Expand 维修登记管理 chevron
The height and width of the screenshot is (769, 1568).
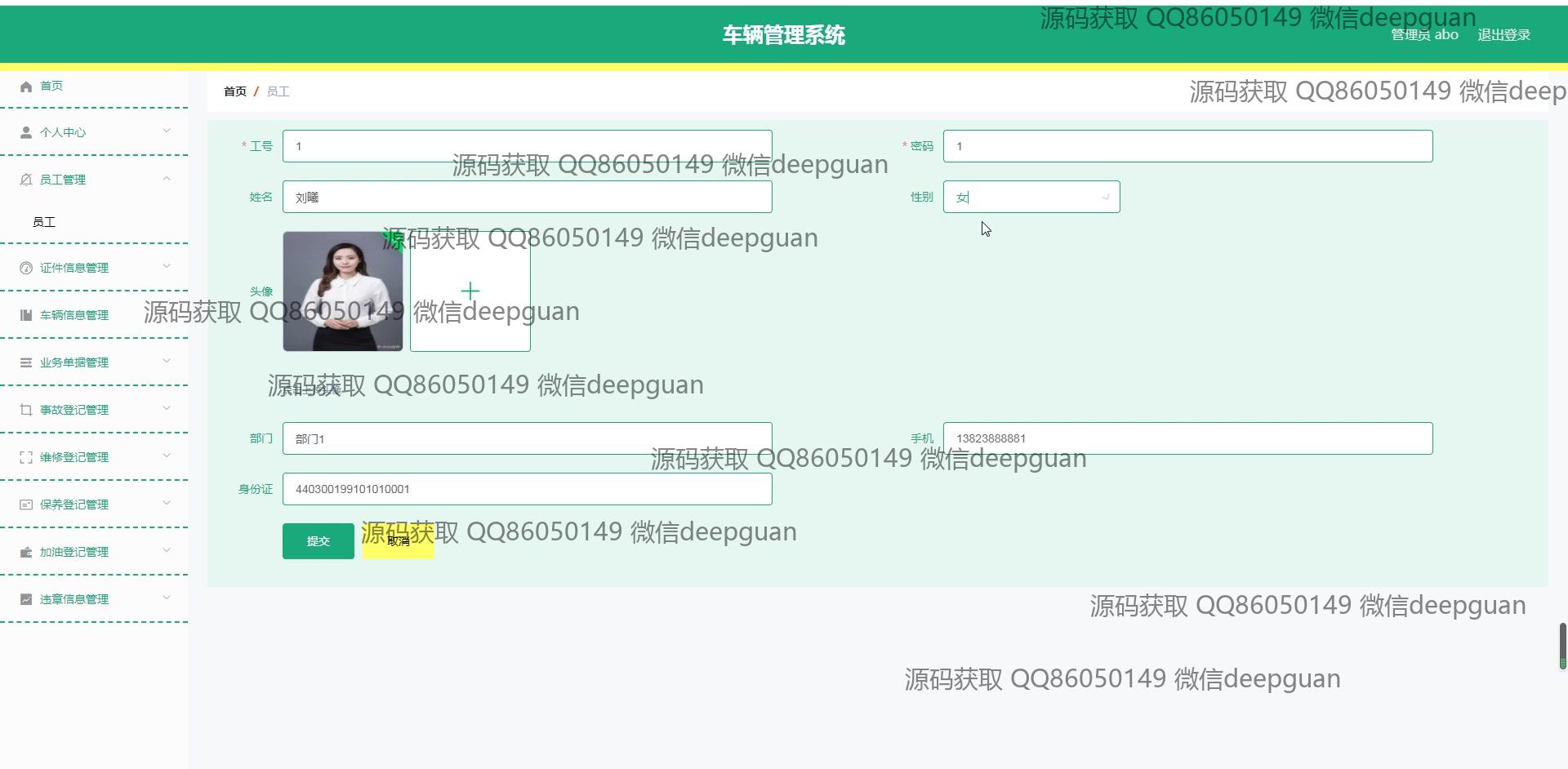pyautogui.click(x=167, y=456)
